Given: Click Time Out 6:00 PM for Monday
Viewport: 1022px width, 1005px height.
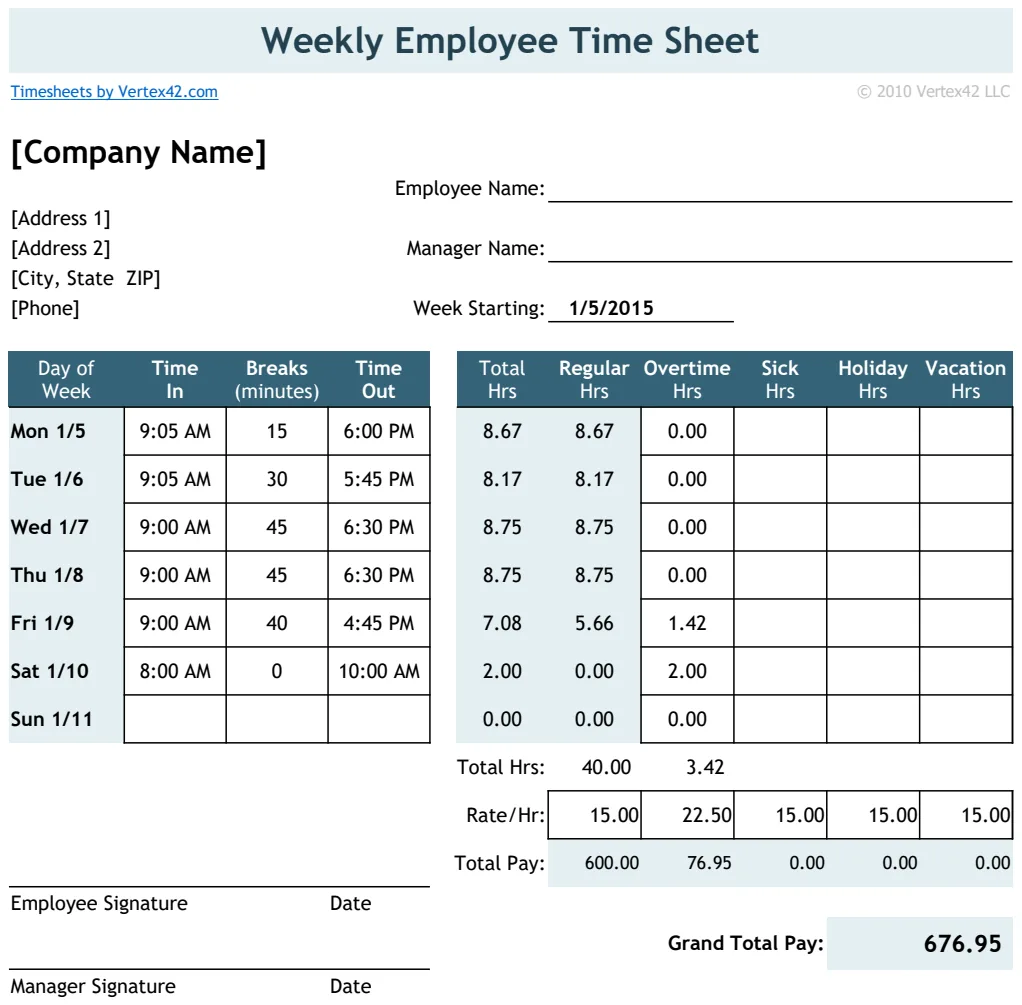Looking at the screenshot, I should (379, 431).
